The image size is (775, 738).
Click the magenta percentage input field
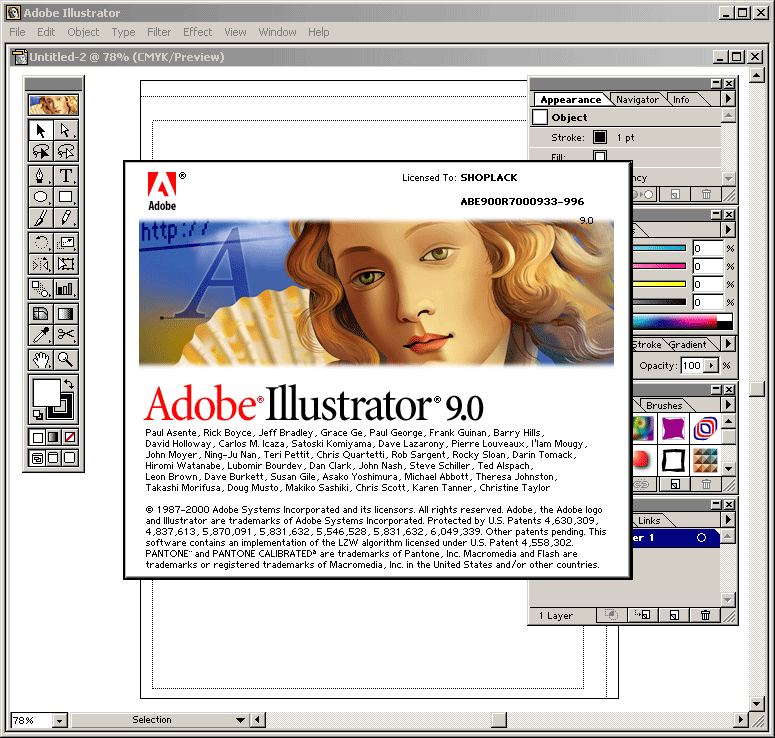pos(708,266)
